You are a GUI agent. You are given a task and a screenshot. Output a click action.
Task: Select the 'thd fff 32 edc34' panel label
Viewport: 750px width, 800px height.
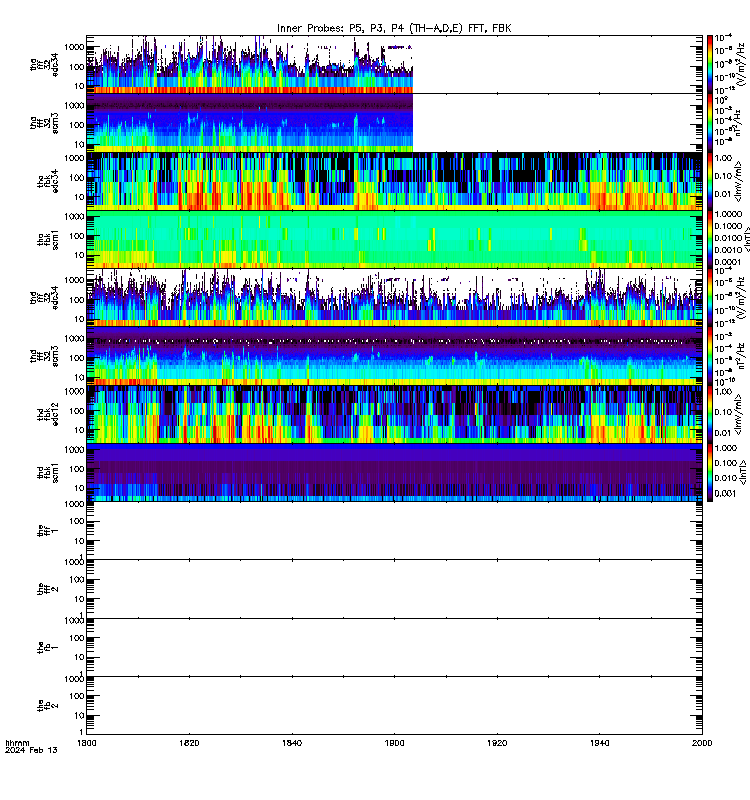tap(44, 298)
